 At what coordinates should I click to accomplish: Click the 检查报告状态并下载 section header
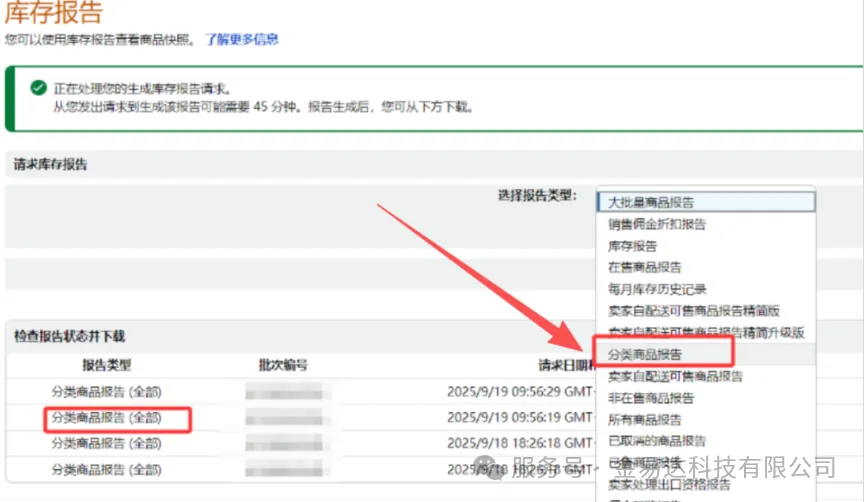pyautogui.click(x=69, y=336)
